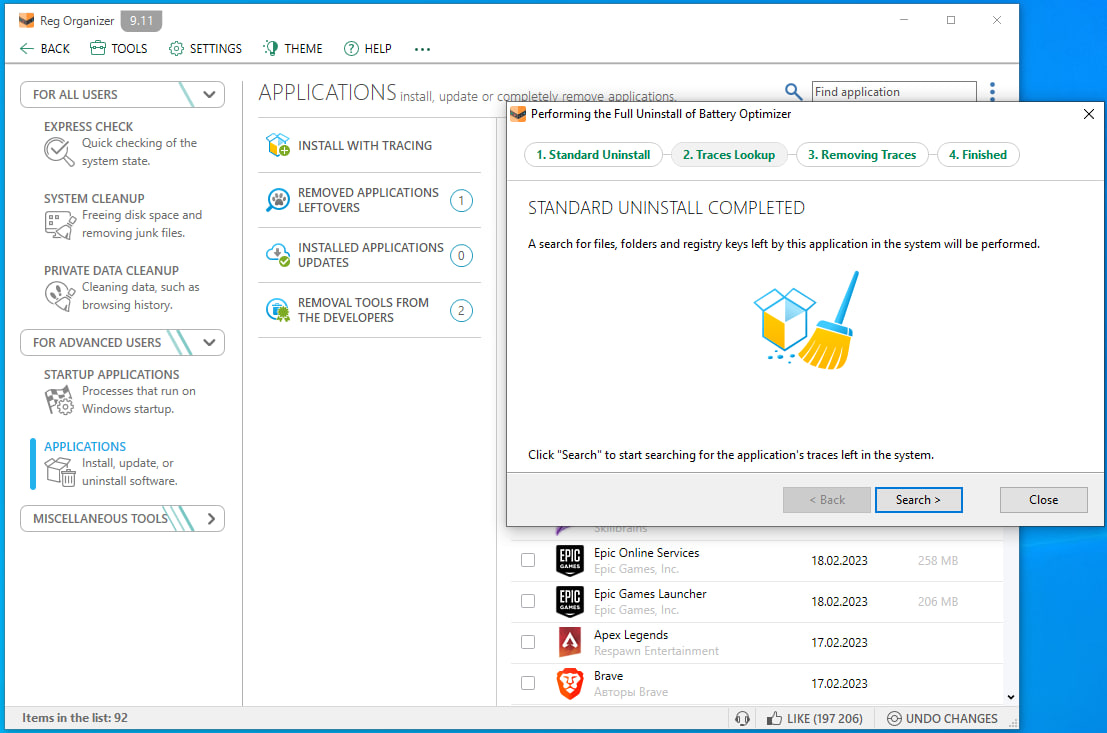Close the uninstall dialog with X

point(1089,114)
